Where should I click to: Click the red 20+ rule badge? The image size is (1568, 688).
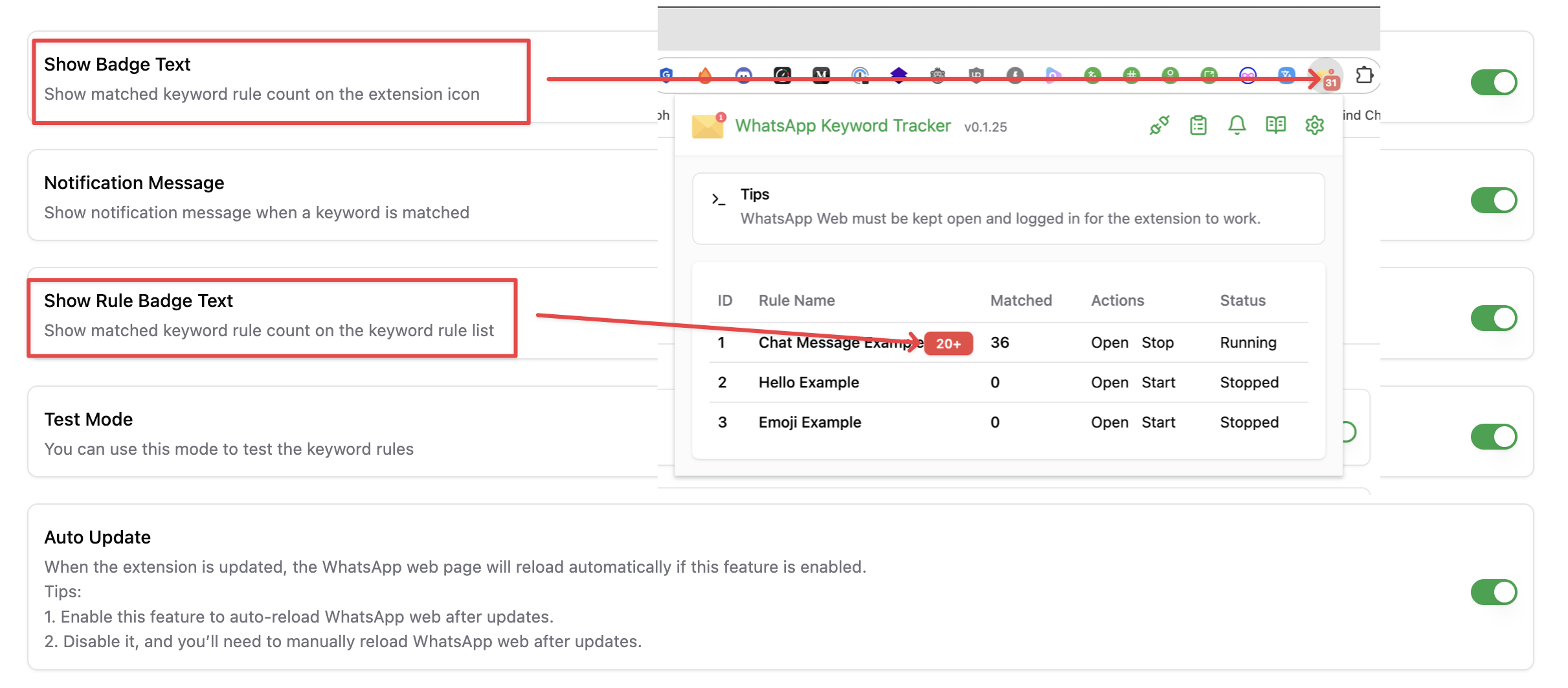tap(948, 343)
